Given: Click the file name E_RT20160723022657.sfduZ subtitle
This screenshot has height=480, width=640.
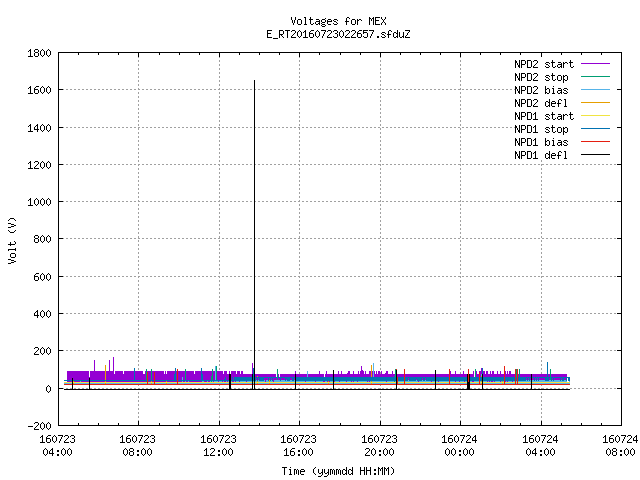Looking at the screenshot, I should click(338, 34).
